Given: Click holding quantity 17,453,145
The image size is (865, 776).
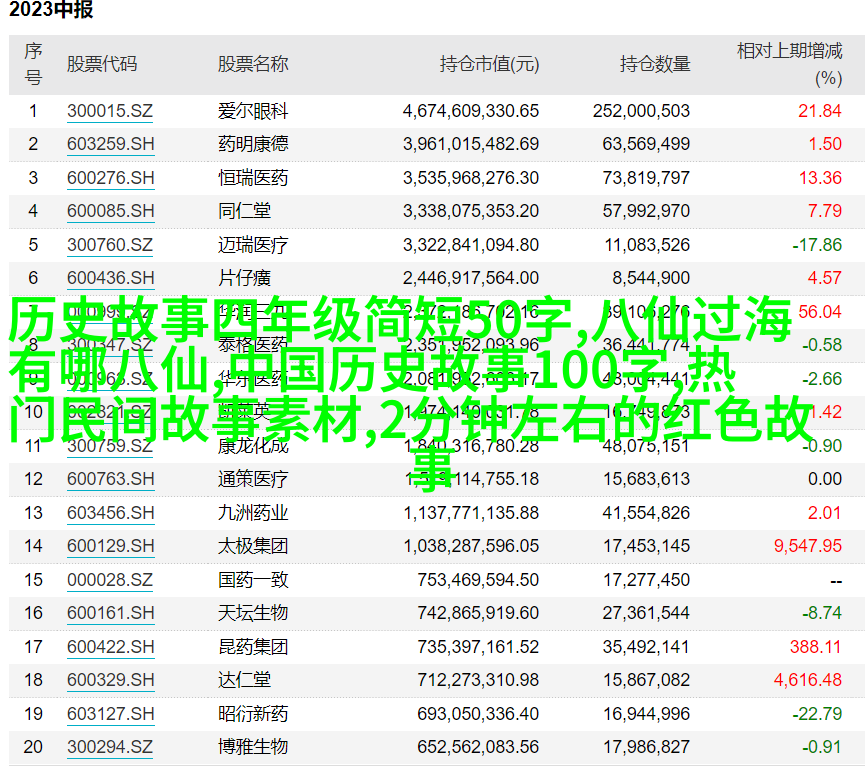Looking at the screenshot, I should [x=647, y=546].
